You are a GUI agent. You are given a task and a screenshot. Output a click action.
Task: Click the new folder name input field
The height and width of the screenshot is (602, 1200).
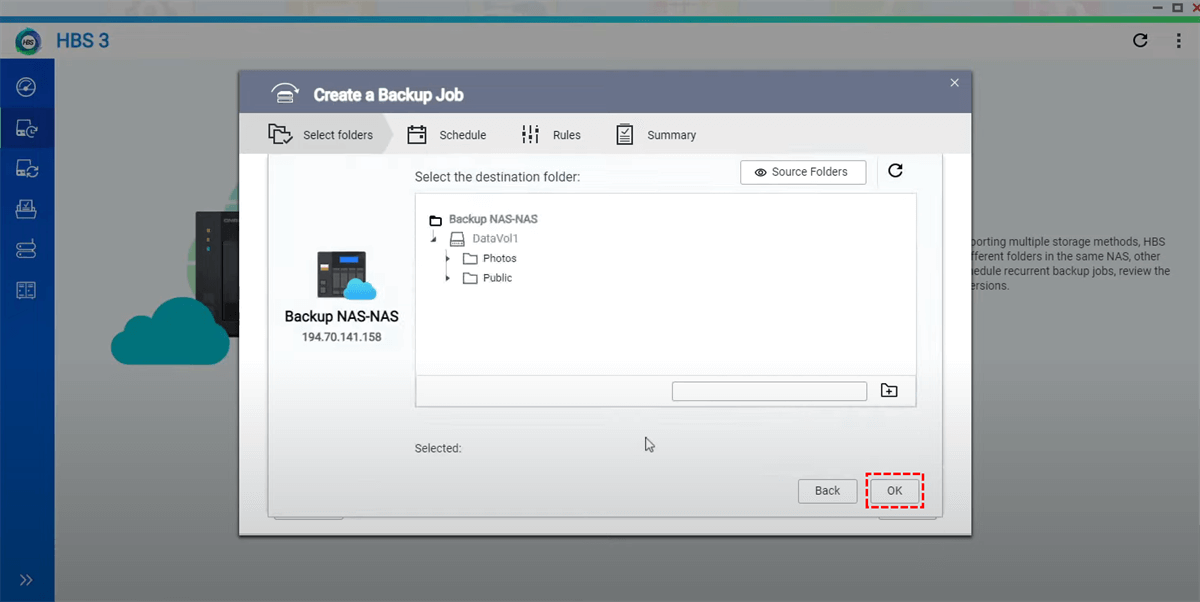769,391
